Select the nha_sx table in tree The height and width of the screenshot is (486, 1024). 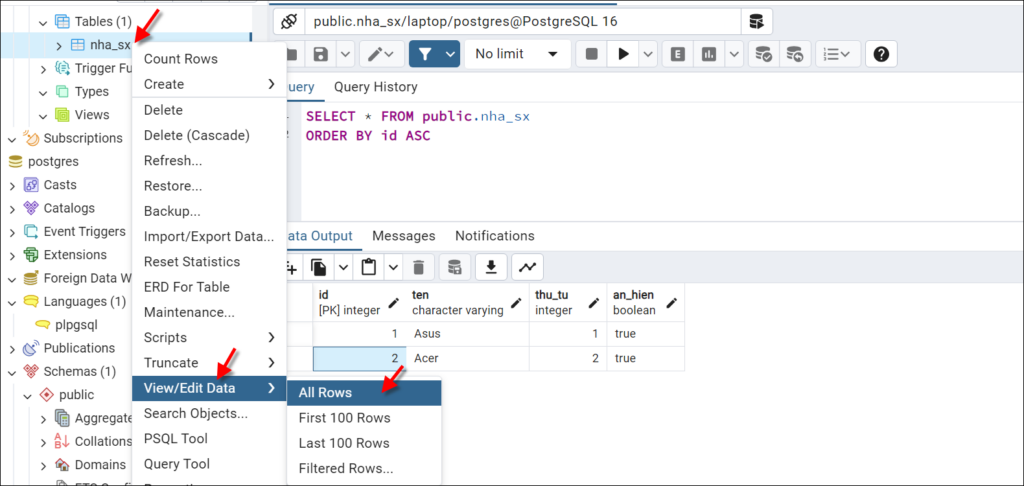click(110, 45)
